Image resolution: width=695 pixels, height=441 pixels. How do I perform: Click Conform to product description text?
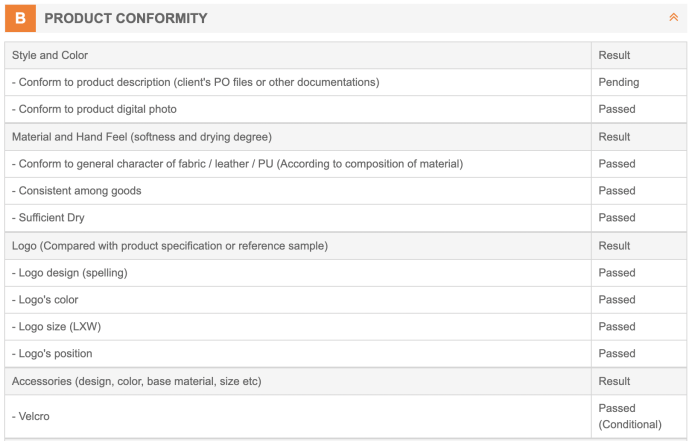pos(195,82)
